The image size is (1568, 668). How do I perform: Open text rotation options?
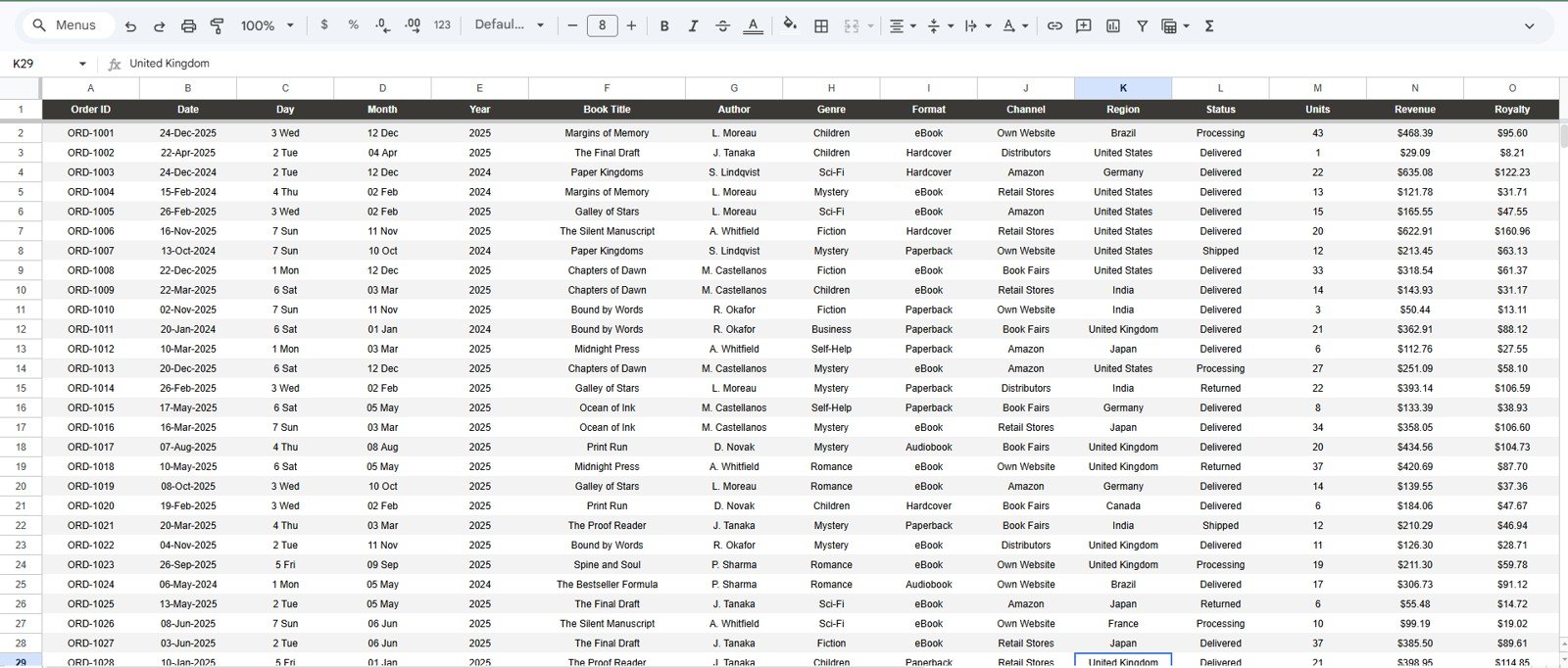1014,25
